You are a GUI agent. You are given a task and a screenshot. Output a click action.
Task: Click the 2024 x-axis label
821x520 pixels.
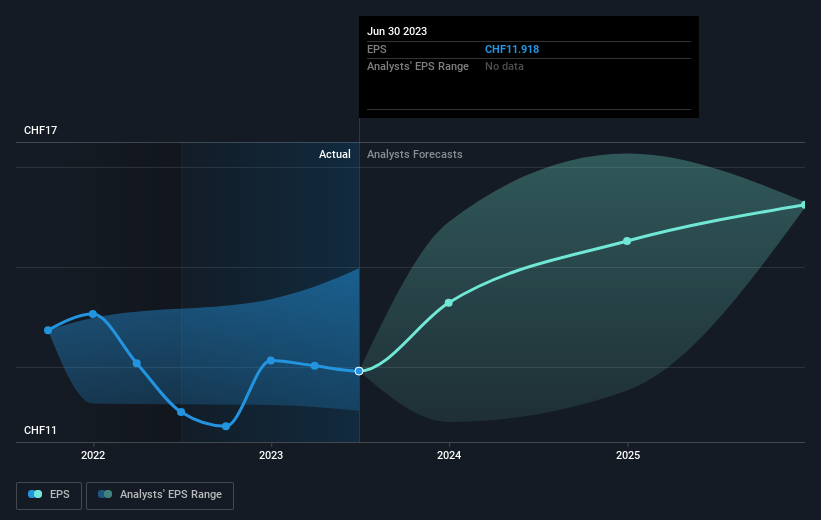click(x=449, y=455)
